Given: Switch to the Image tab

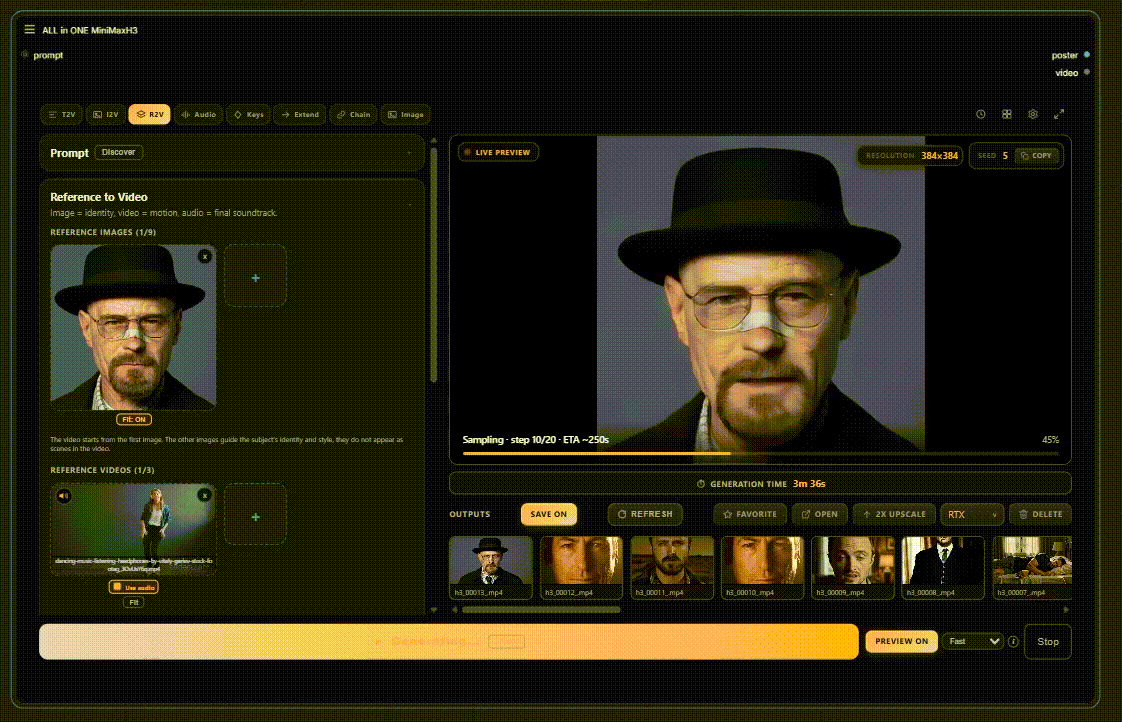Looking at the screenshot, I should tap(406, 114).
